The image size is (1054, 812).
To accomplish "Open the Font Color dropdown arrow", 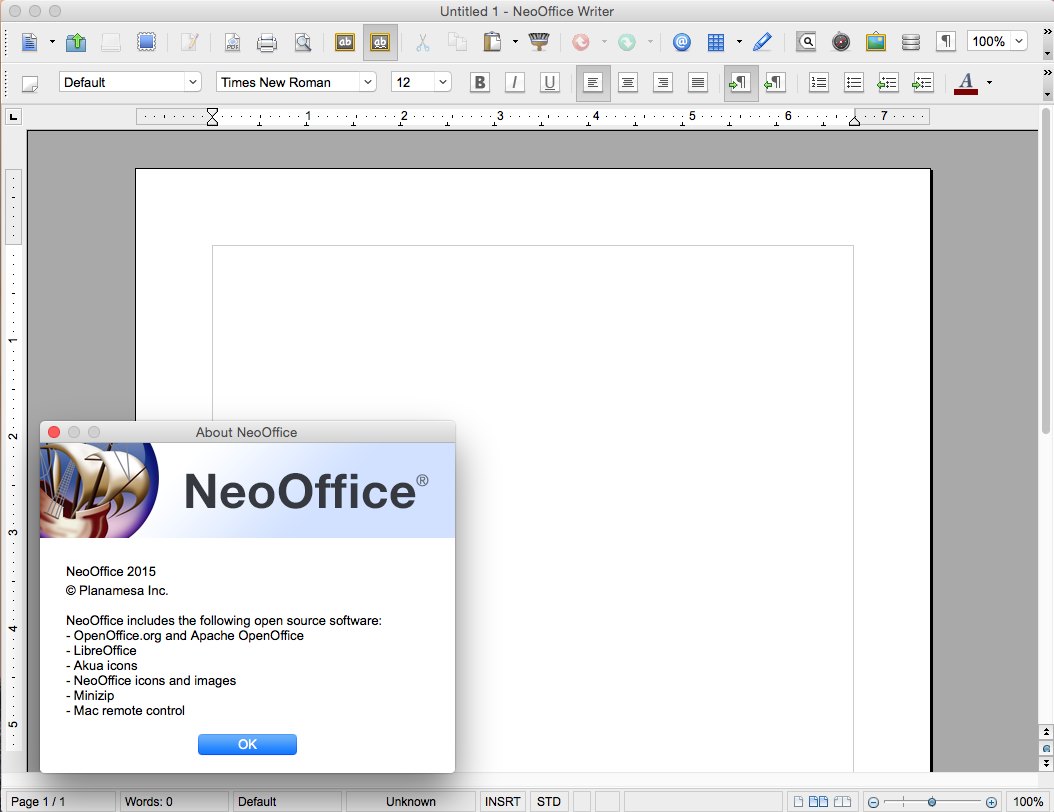I will click(989, 83).
